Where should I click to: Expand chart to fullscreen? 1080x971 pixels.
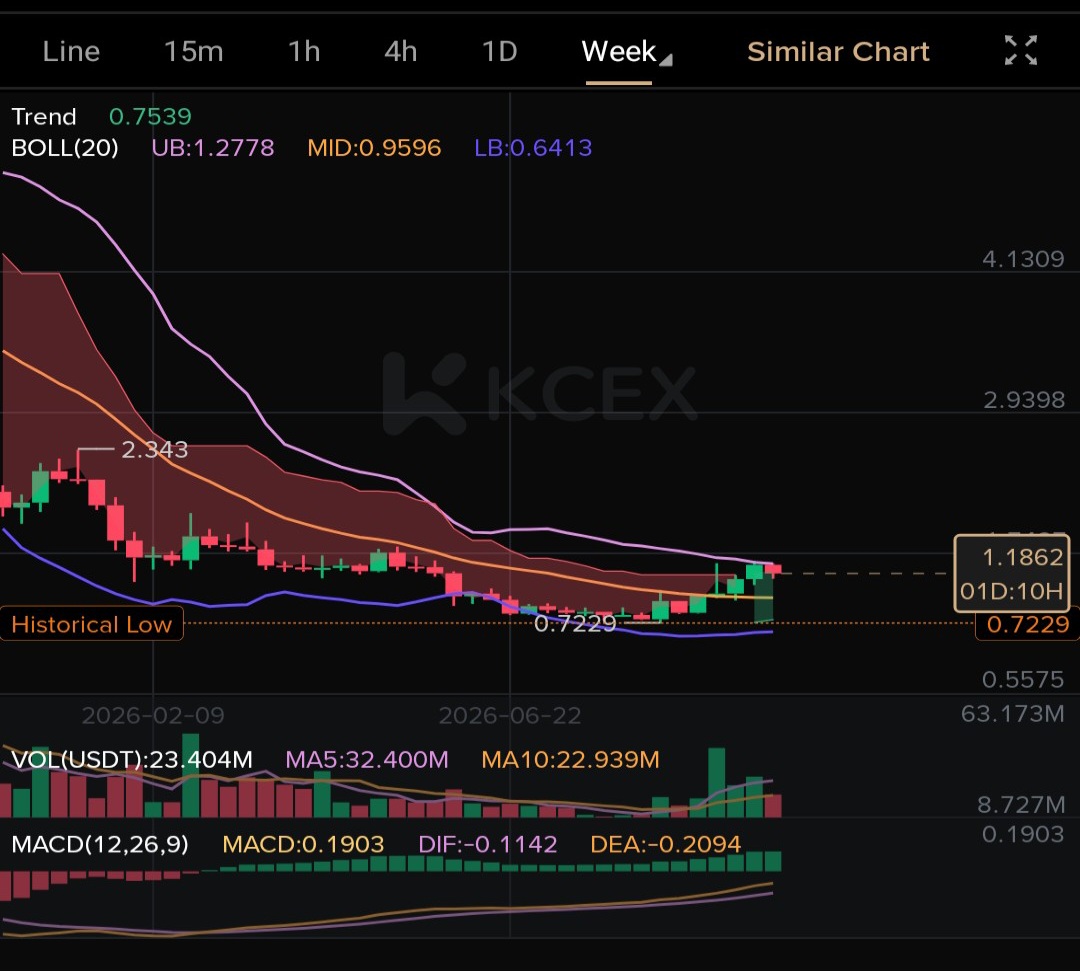click(x=1021, y=51)
